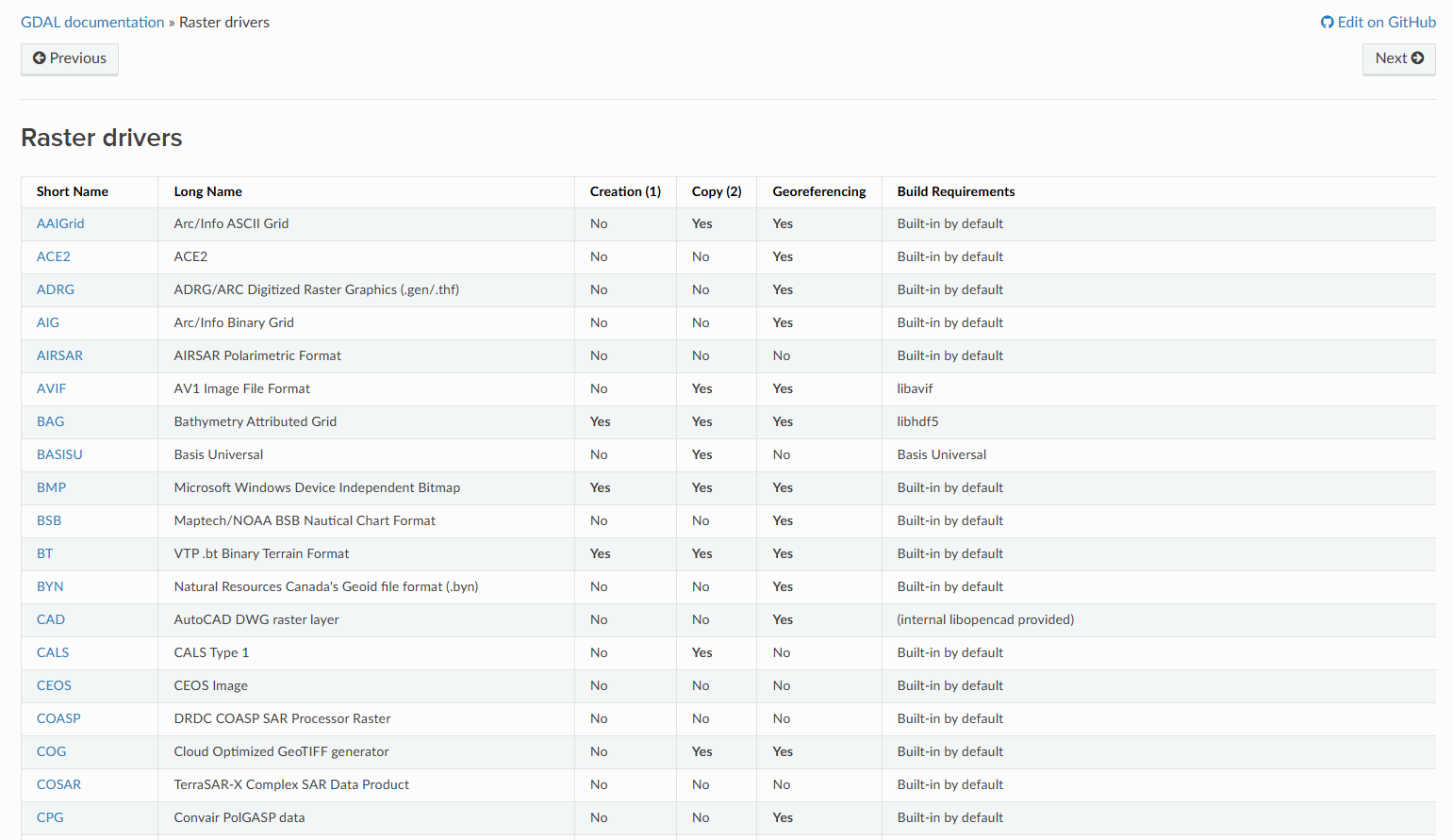Open the BAG driver link

pos(51,421)
